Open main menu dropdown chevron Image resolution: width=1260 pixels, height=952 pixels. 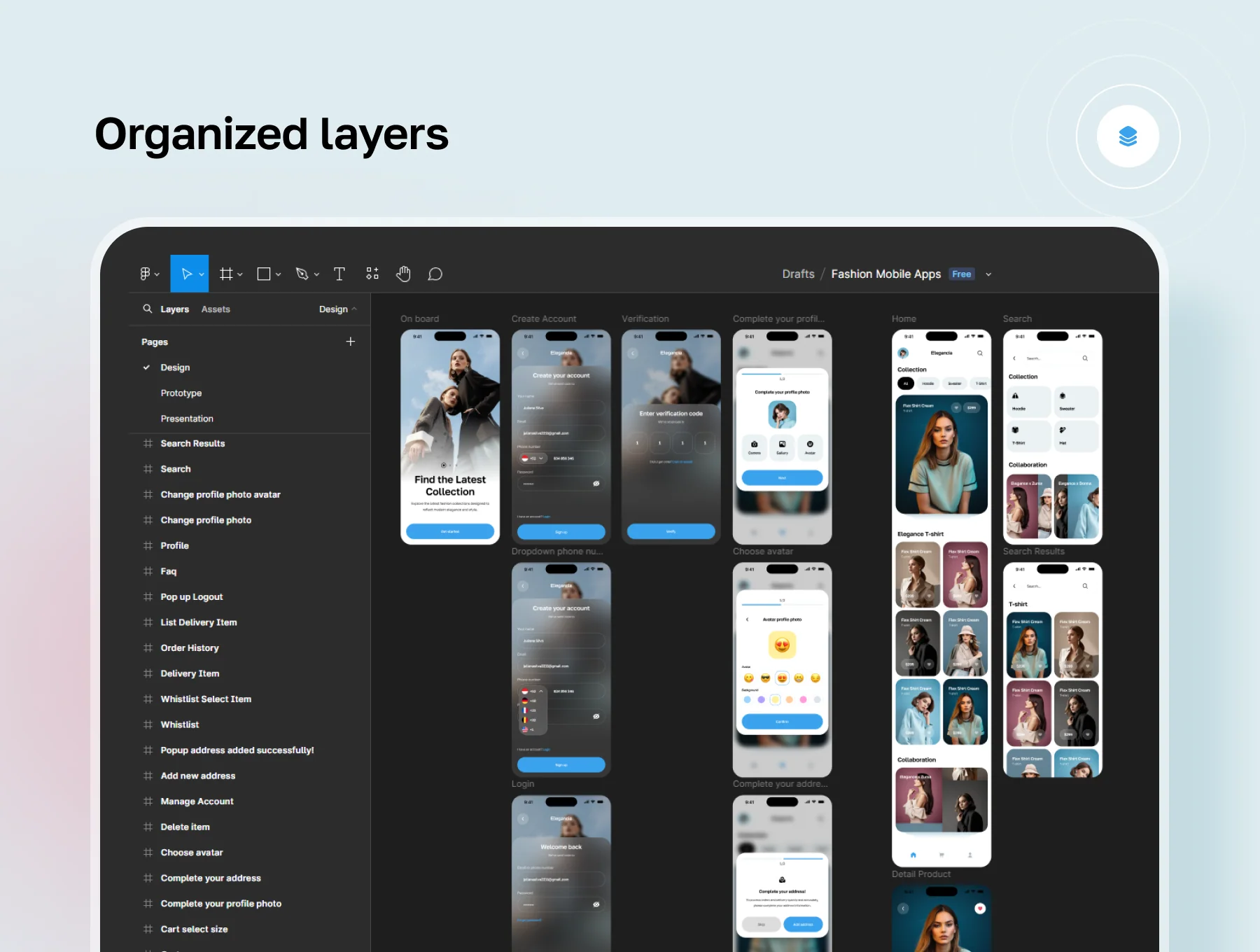click(x=157, y=274)
